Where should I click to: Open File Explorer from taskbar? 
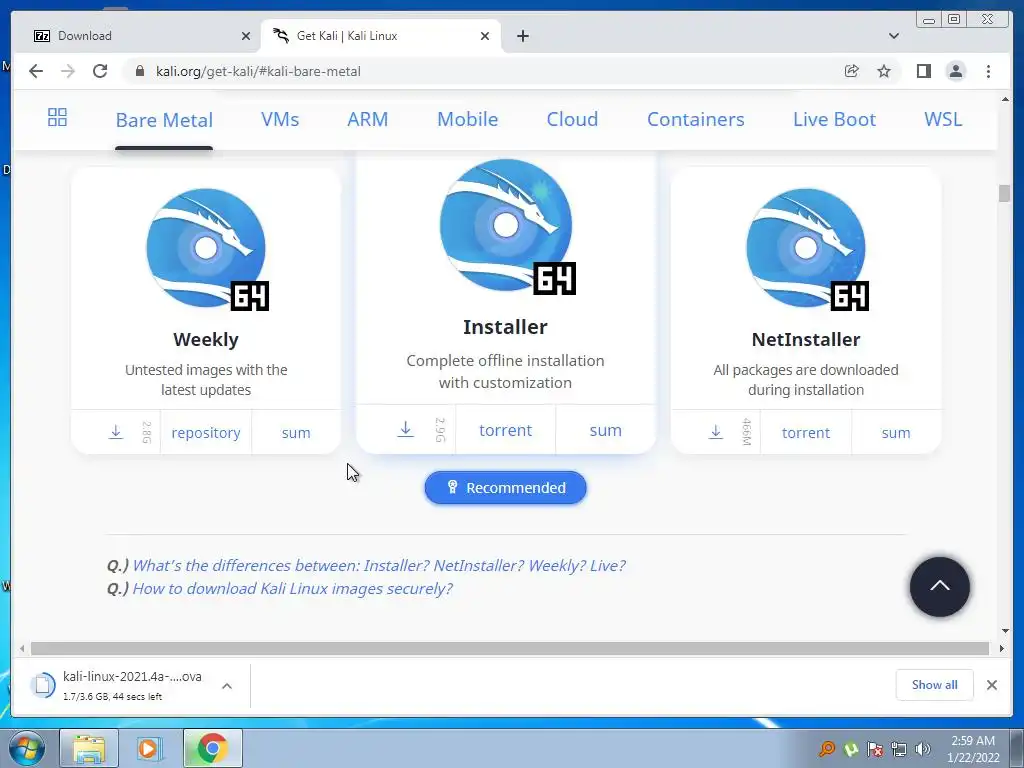89,748
